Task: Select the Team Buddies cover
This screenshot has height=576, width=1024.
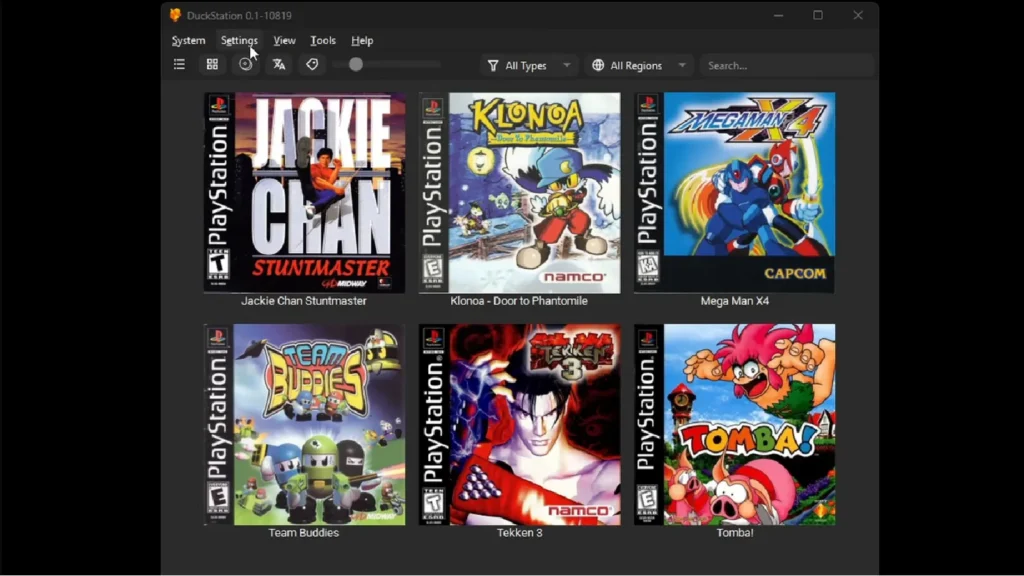Action: tap(304, 424)
